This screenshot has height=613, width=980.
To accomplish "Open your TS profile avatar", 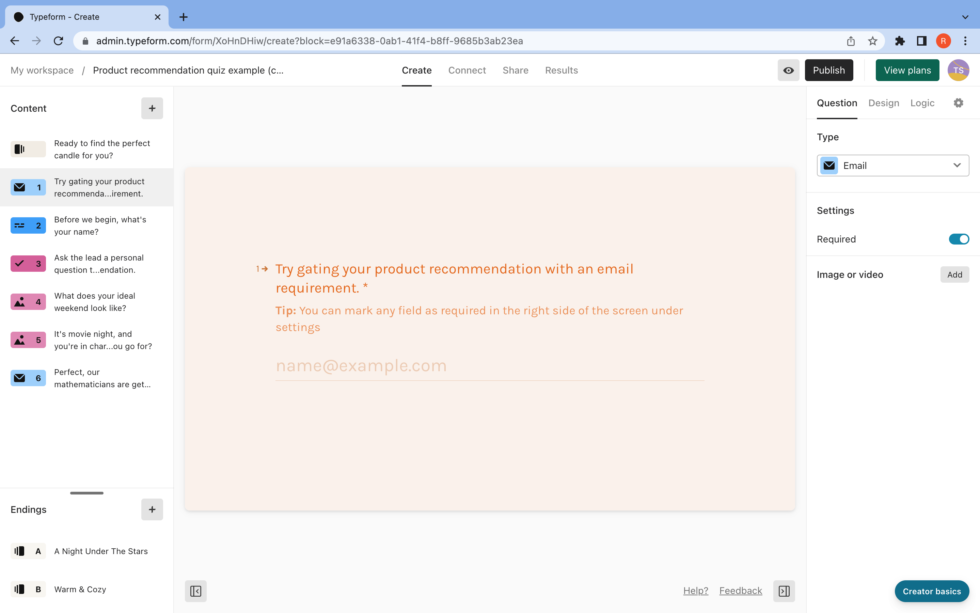I will (x=958, y=70).
